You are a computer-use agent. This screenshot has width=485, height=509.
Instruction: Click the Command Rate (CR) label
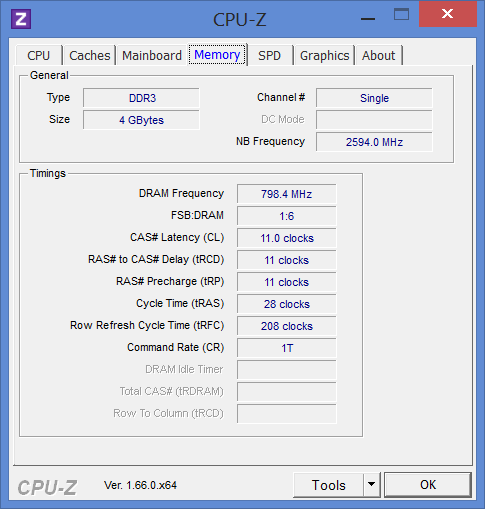[x=176, y=347]
